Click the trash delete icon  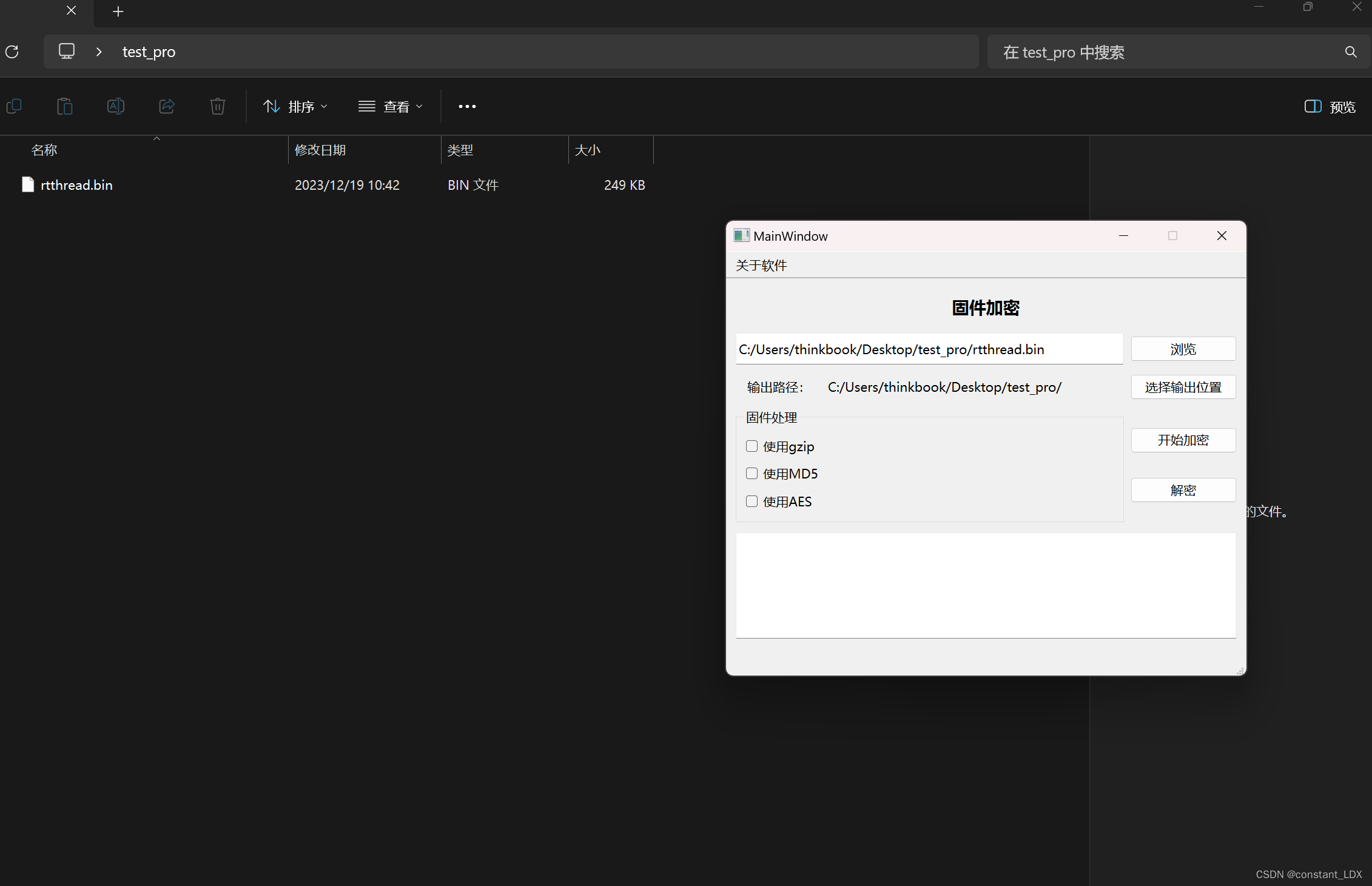coord(218,107)
